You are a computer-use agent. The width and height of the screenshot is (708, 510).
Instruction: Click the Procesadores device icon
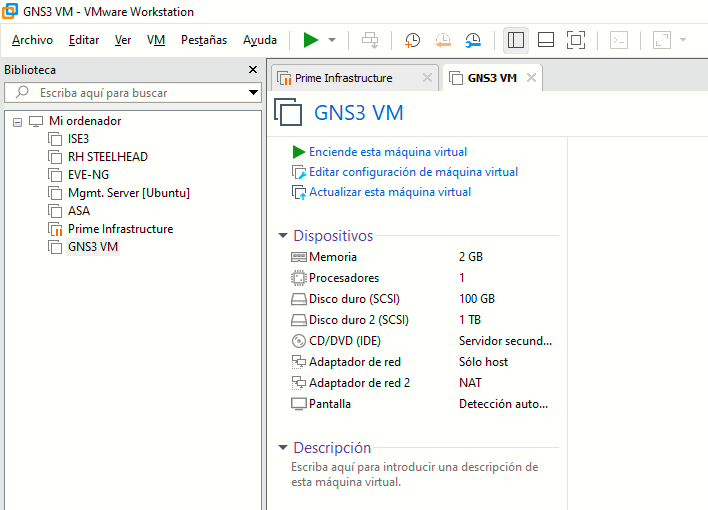[x=298, y=278]
